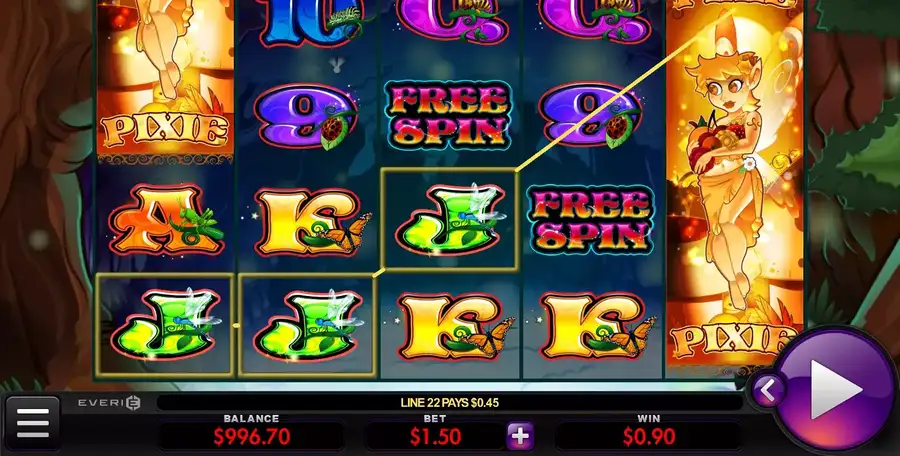Click the purple 9 ladybug symbol in the second reel
The height and width of the screenshot is (456, 900).
tap(307, 117)
